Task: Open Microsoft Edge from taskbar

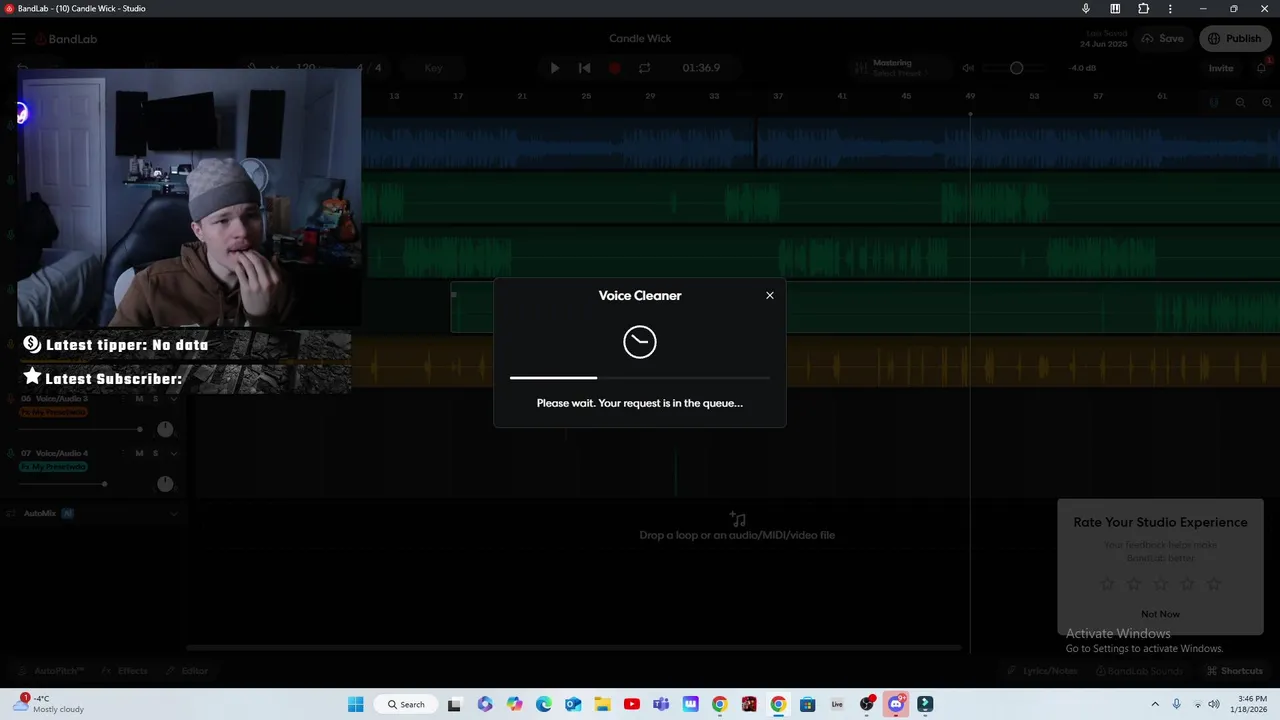Action: (544, 704)
